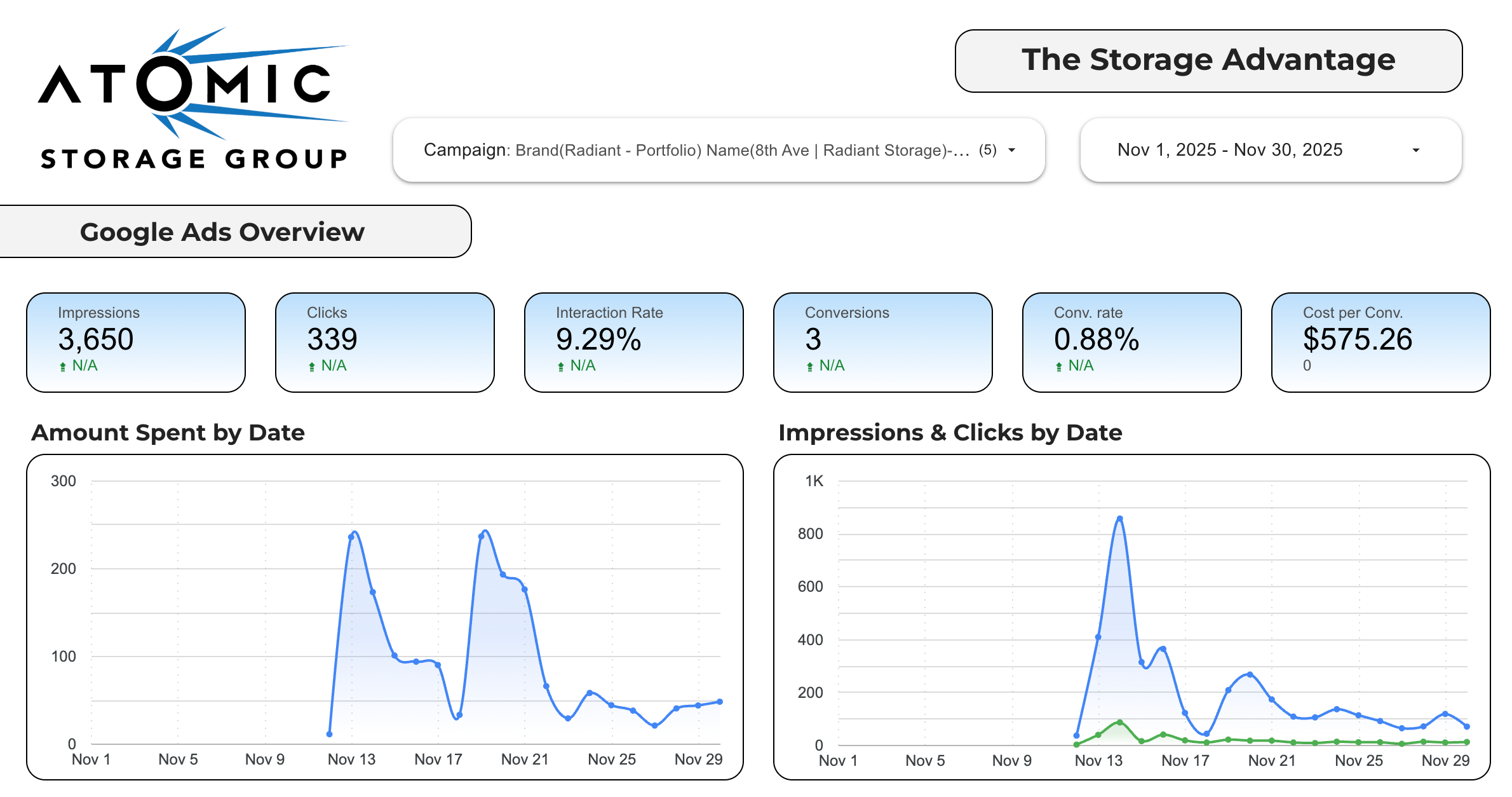The image size is (1512, 797).
Task: Click The Storage Advantage title button
Action: point(1208,60)
